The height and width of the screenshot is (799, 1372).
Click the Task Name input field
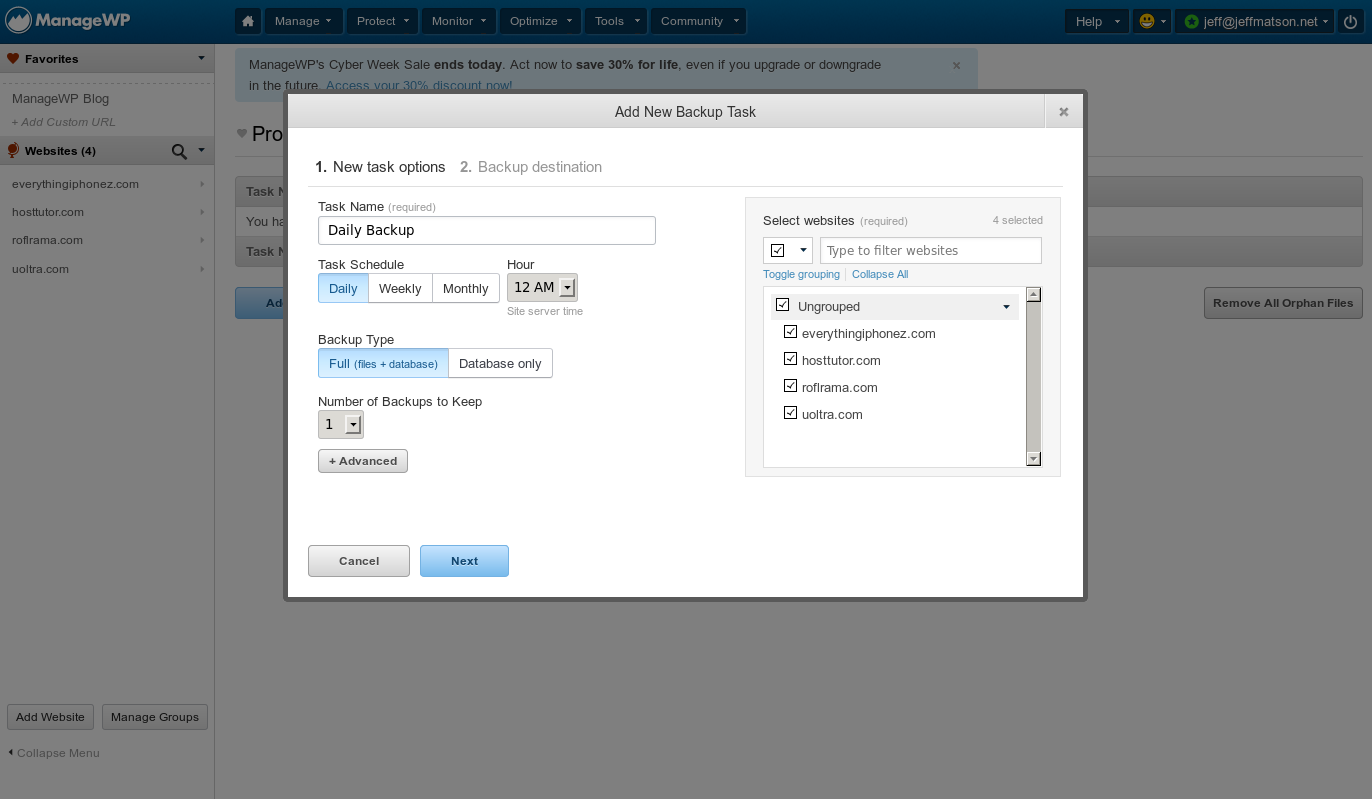pos(487,230)
